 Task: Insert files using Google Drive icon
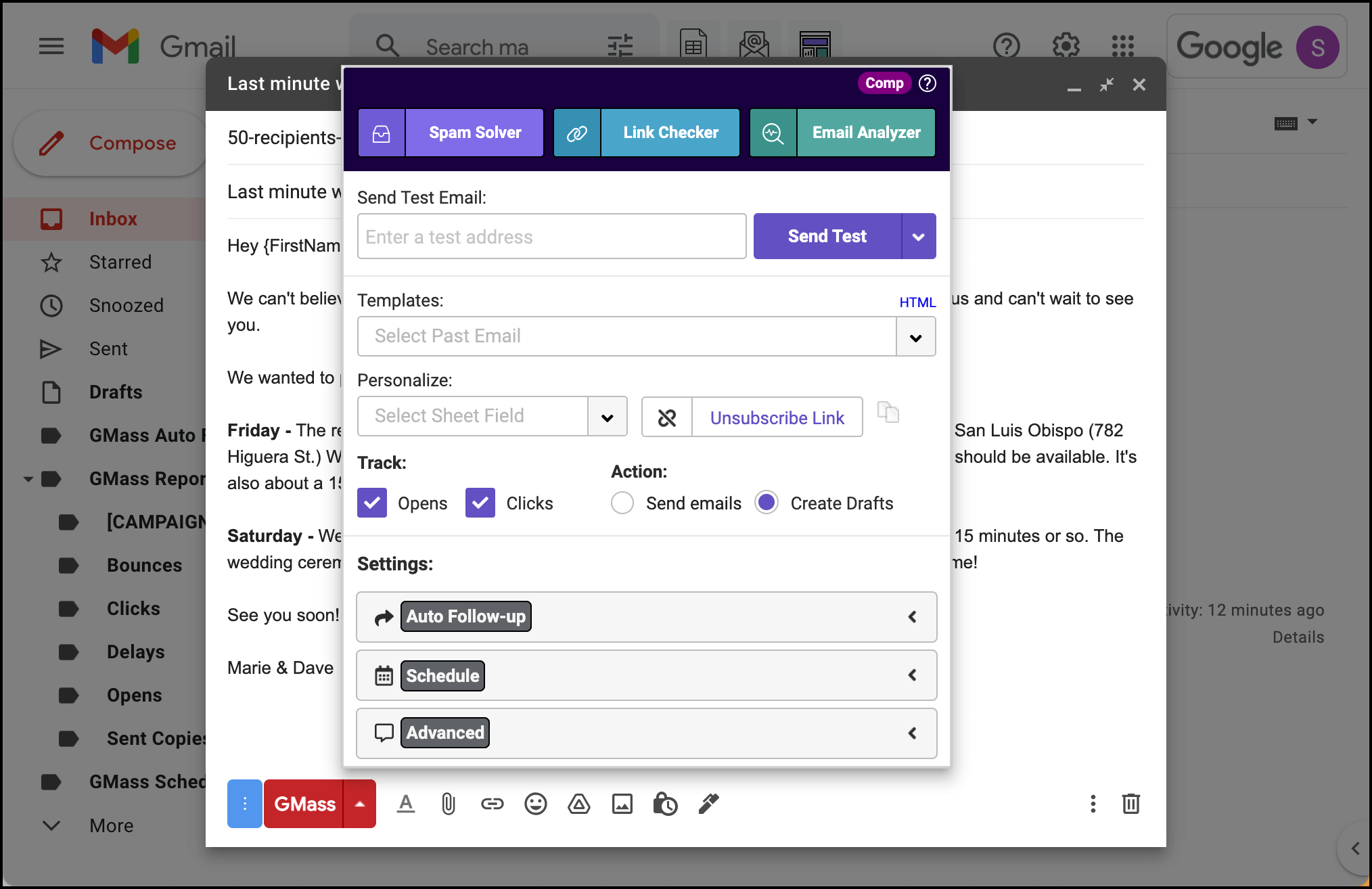click(578, 804)
